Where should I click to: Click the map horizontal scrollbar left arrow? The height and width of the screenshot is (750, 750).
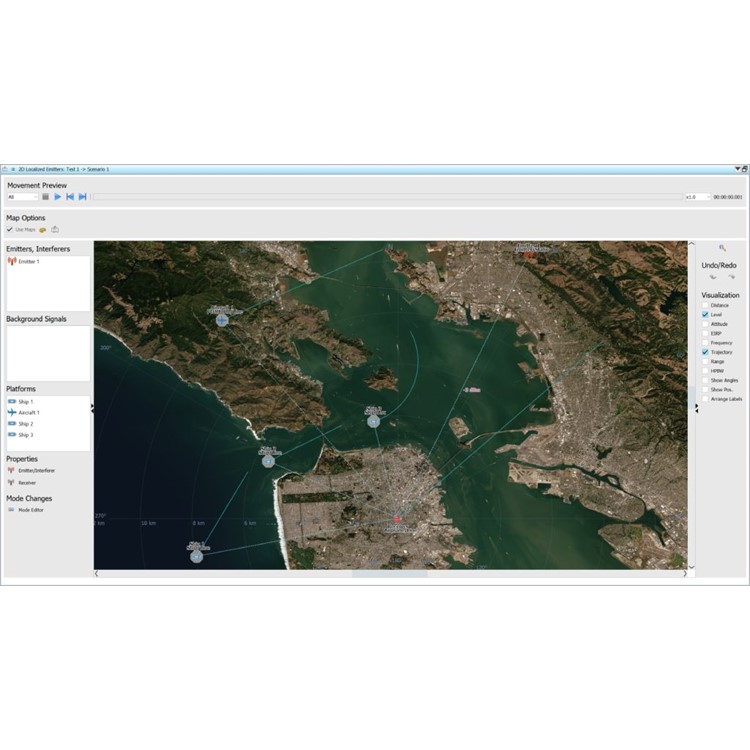[97, 574]
